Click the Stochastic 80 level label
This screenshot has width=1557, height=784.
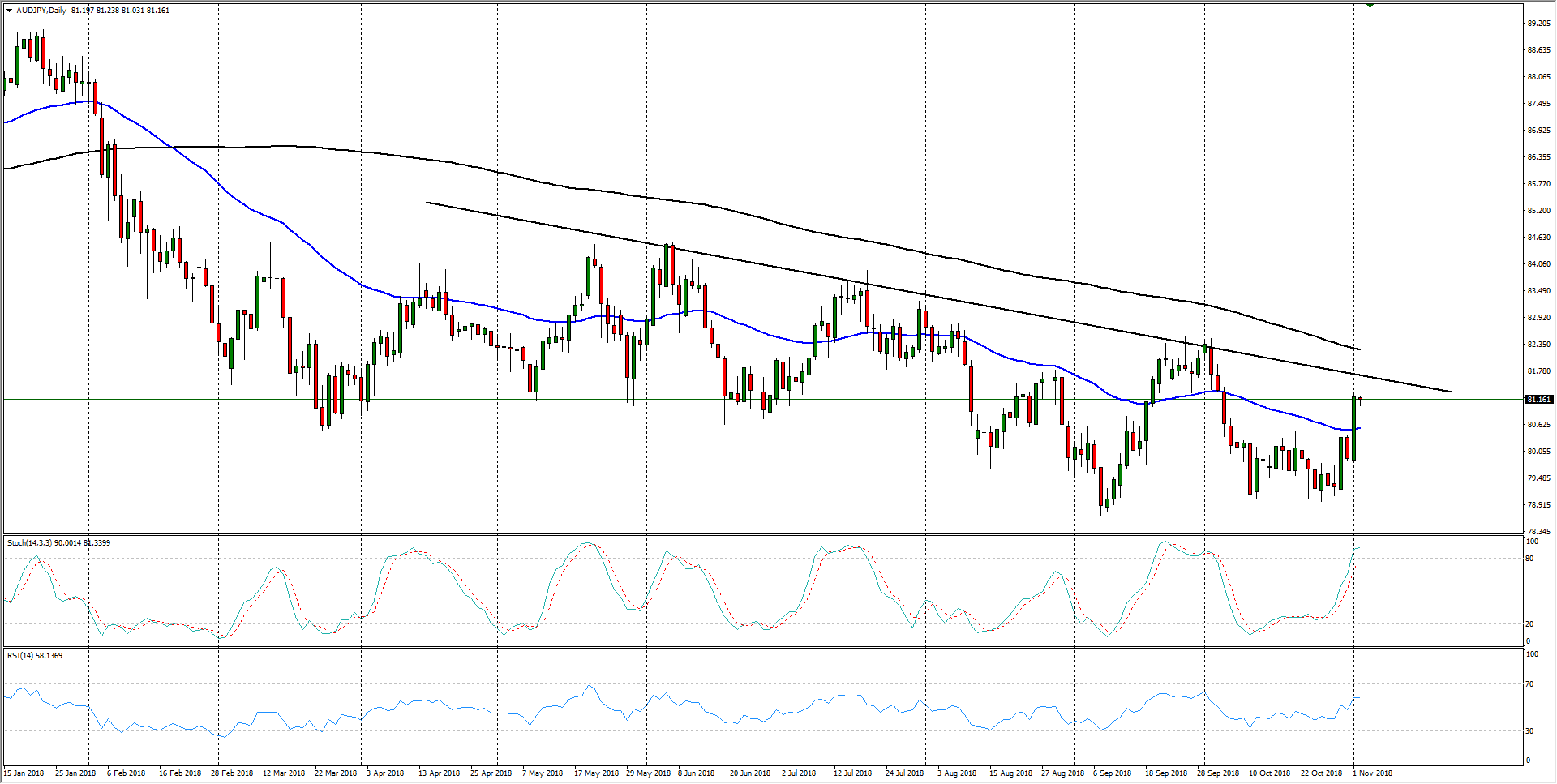pos(1529,559)
